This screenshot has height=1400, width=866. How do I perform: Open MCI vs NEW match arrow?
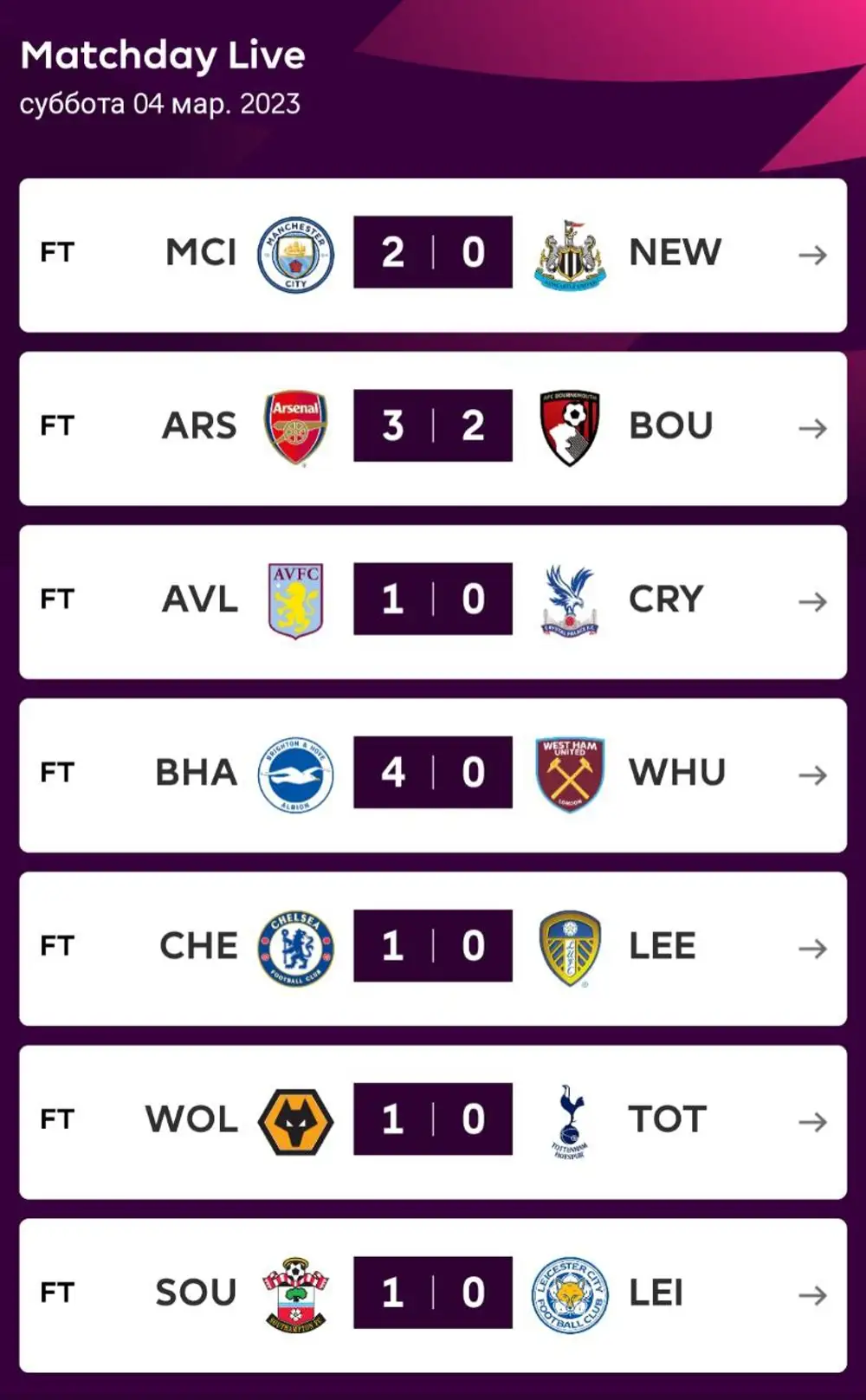pos(812,255)
